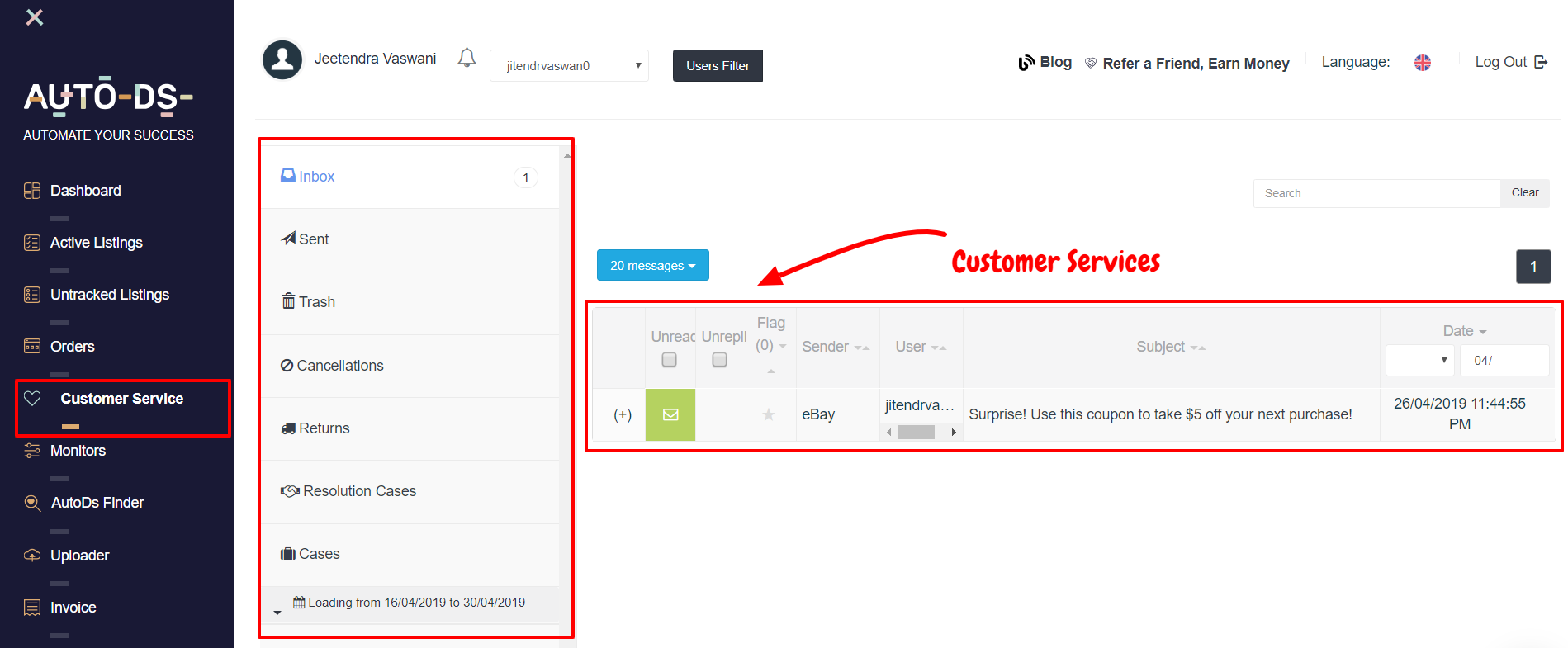Viewport: 1568px width, 648px height.
Task: Open the user profile avatar icon
Action: [x=282, y=59]
